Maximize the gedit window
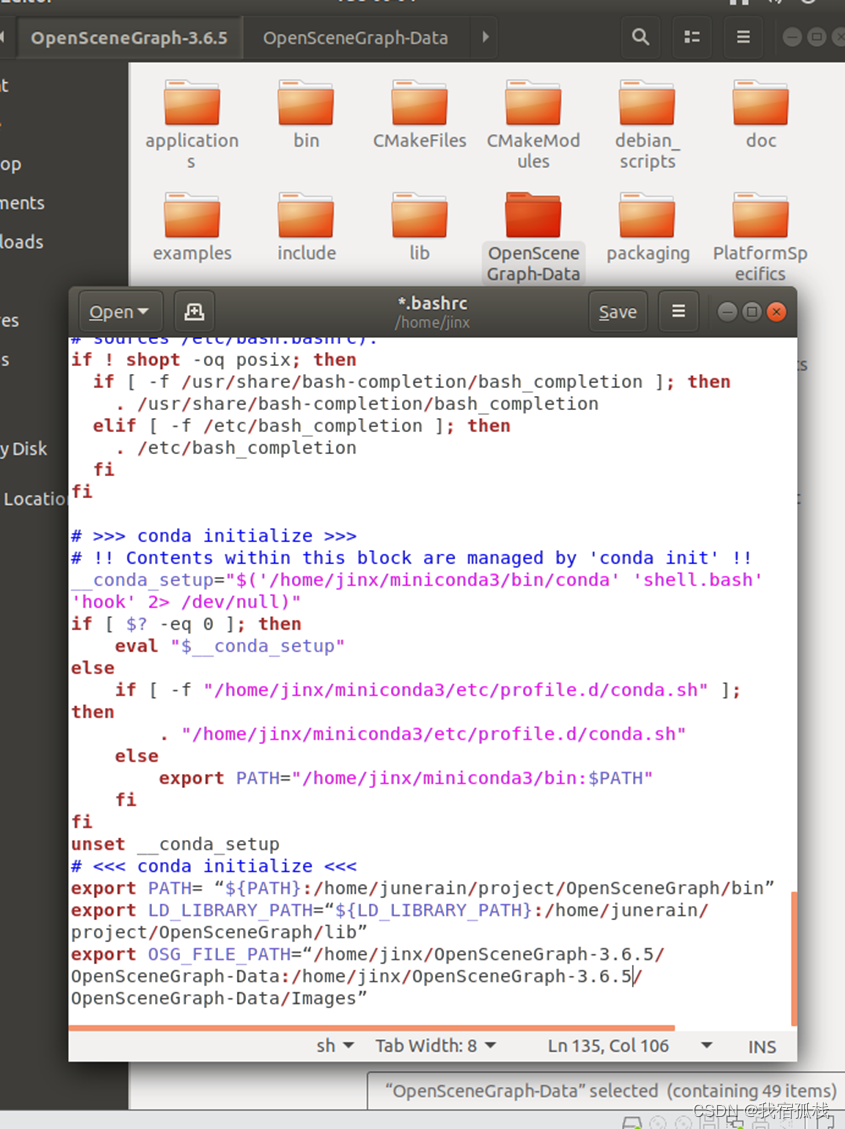This screenshot has width=845, height=1129. tap(751, 312)
